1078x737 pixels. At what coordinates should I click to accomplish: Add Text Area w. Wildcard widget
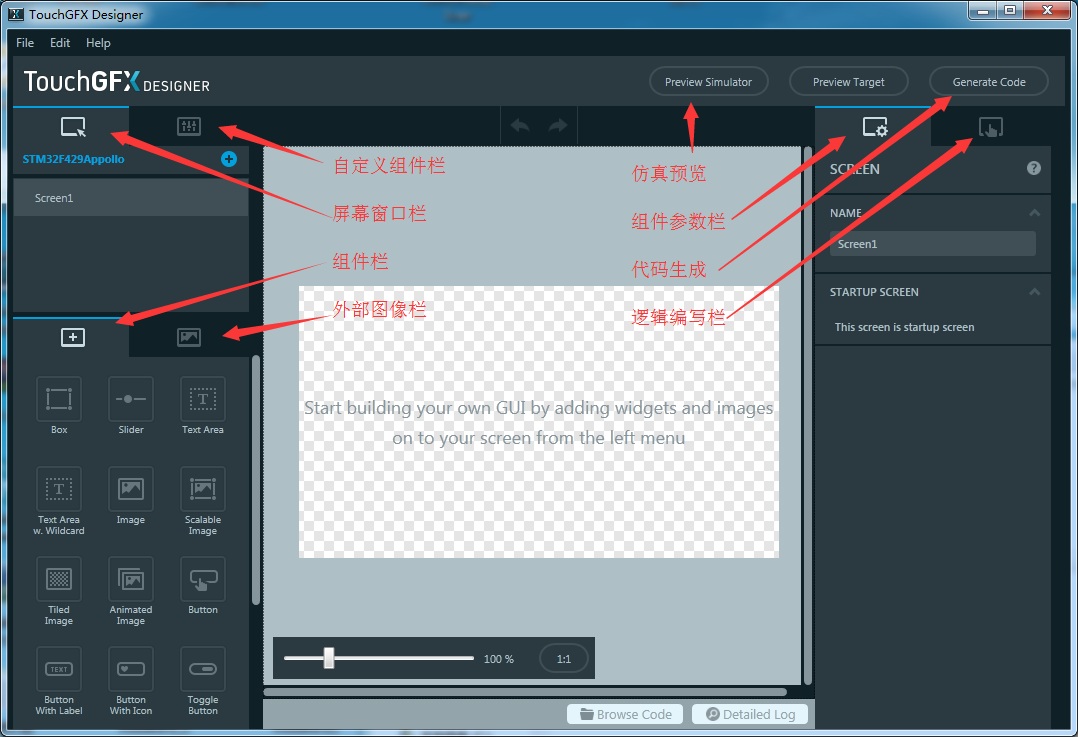click(x=58, y=489)
